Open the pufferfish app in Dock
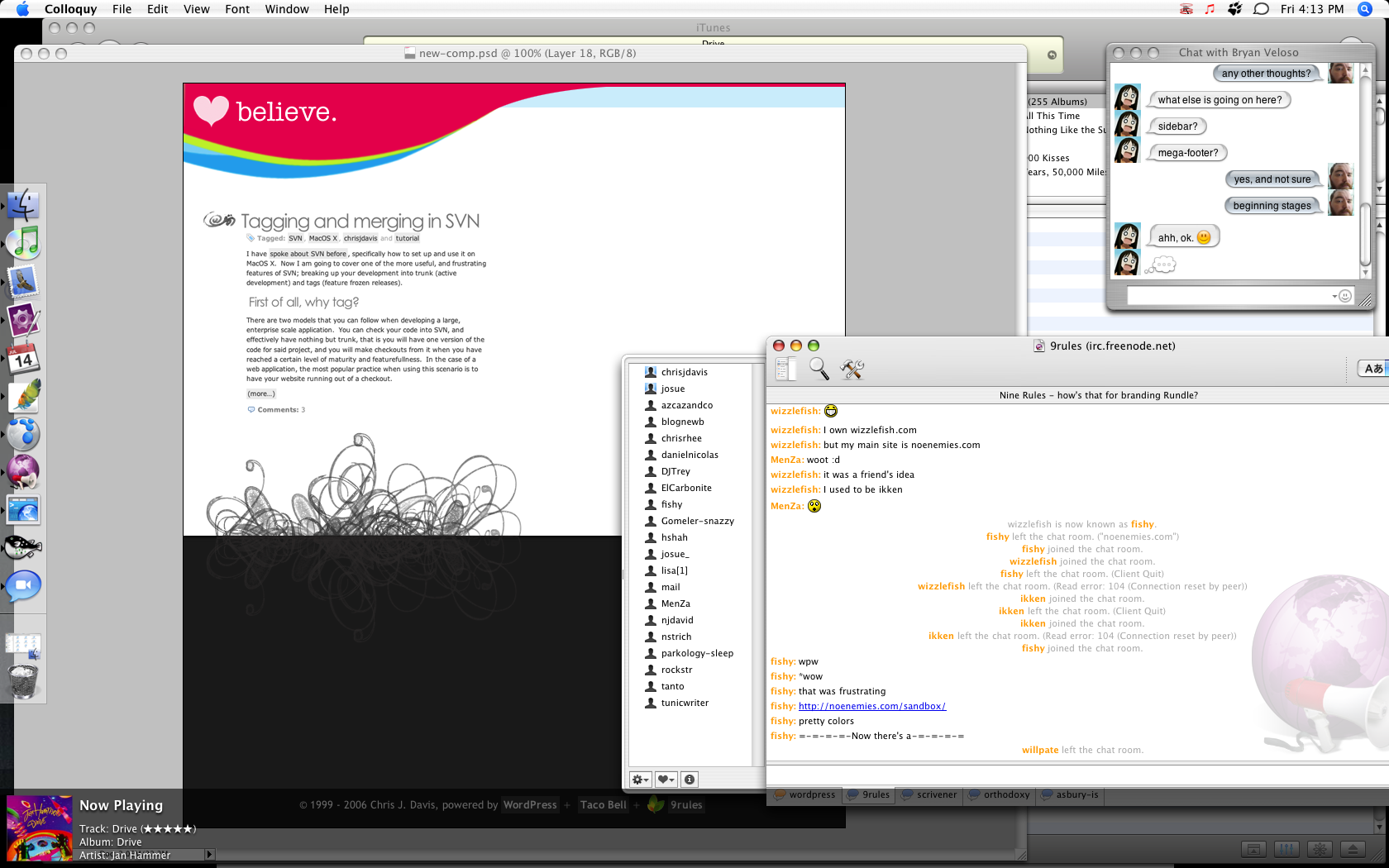Viewport: 1389px width, 868px height. coord(23,547)
